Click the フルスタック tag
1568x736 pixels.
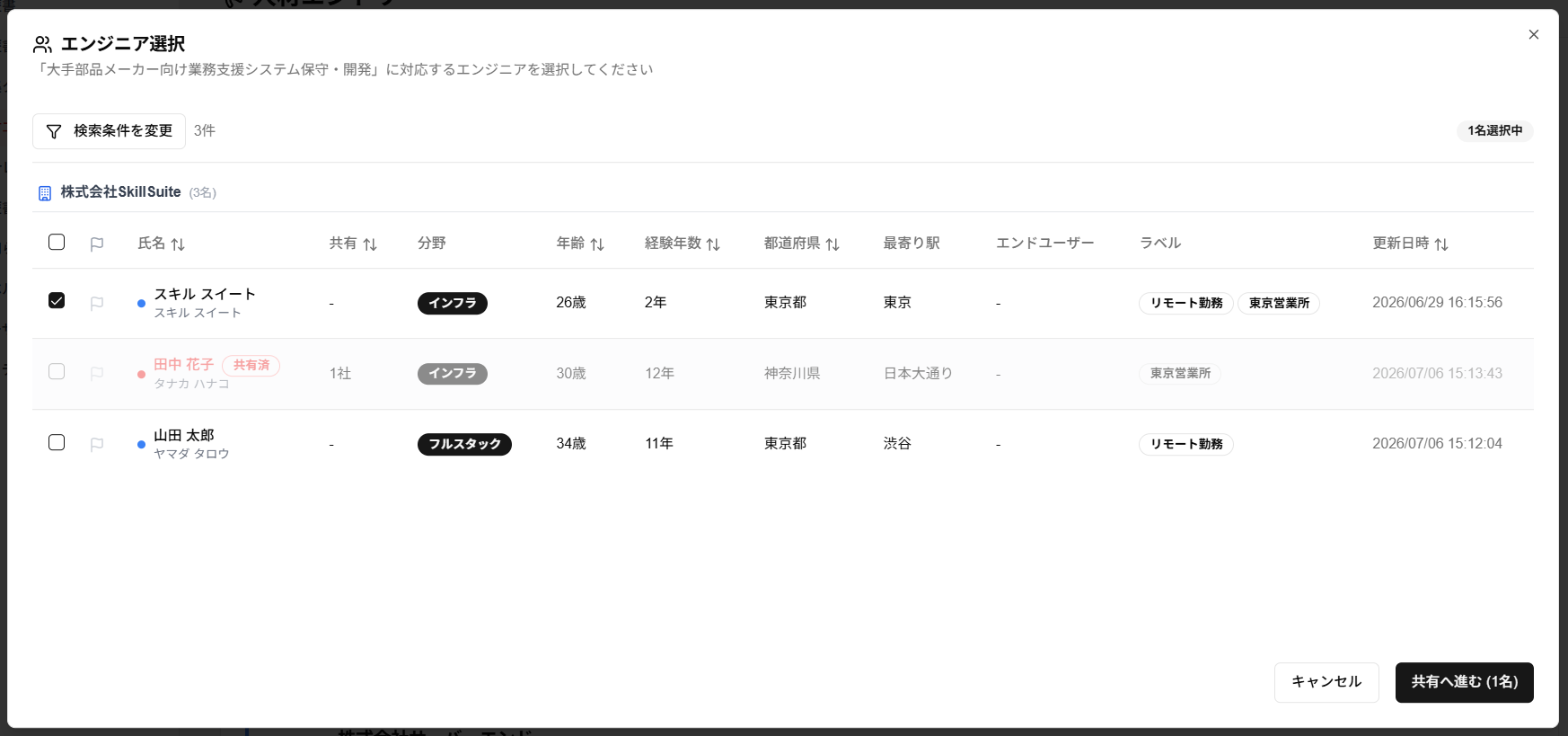click(x=464, y=445)
